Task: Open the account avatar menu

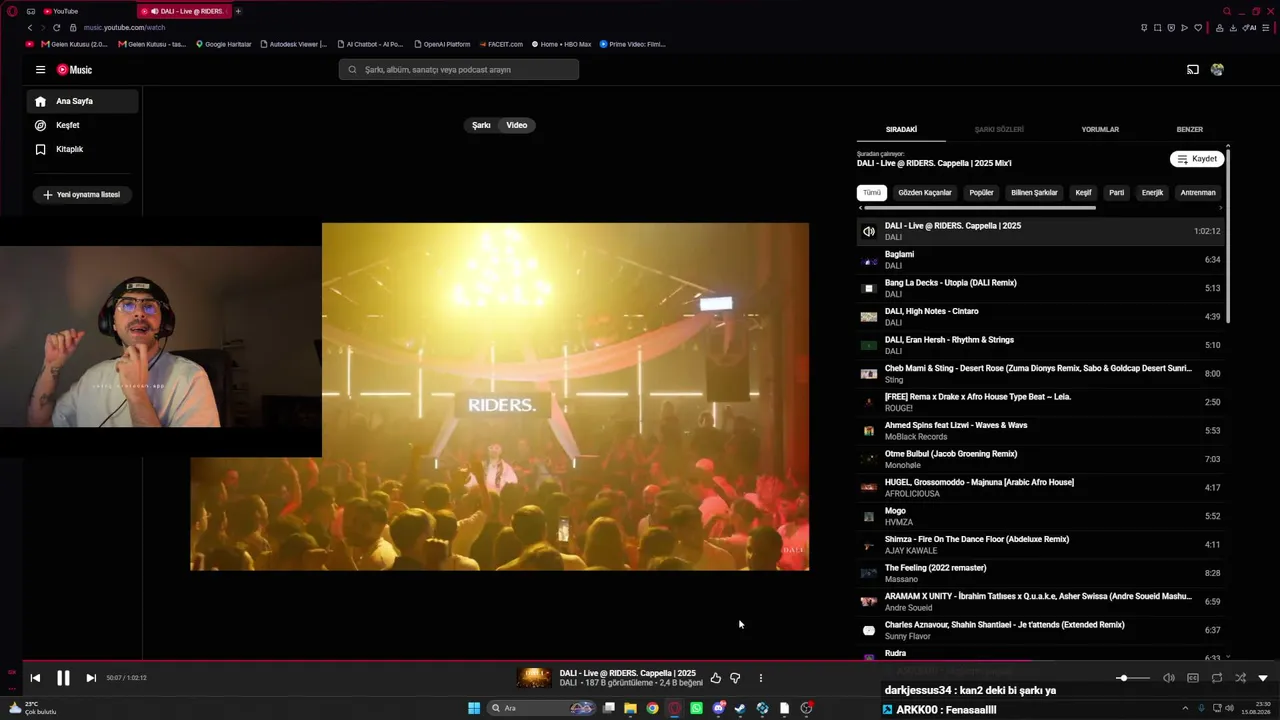Action: [1217, 70]
